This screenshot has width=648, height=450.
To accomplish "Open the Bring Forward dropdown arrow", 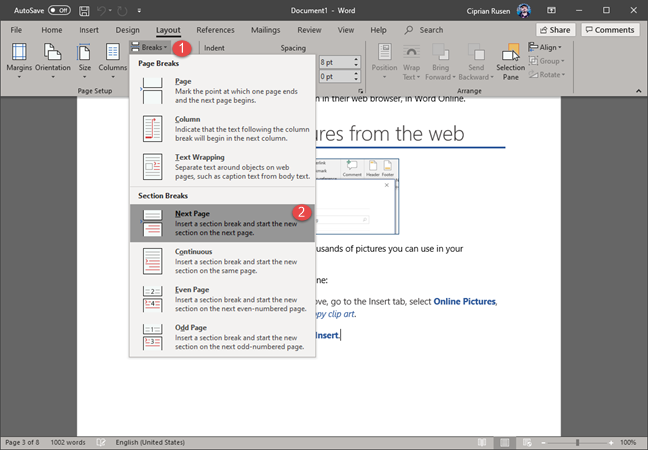I will [454, 77].
